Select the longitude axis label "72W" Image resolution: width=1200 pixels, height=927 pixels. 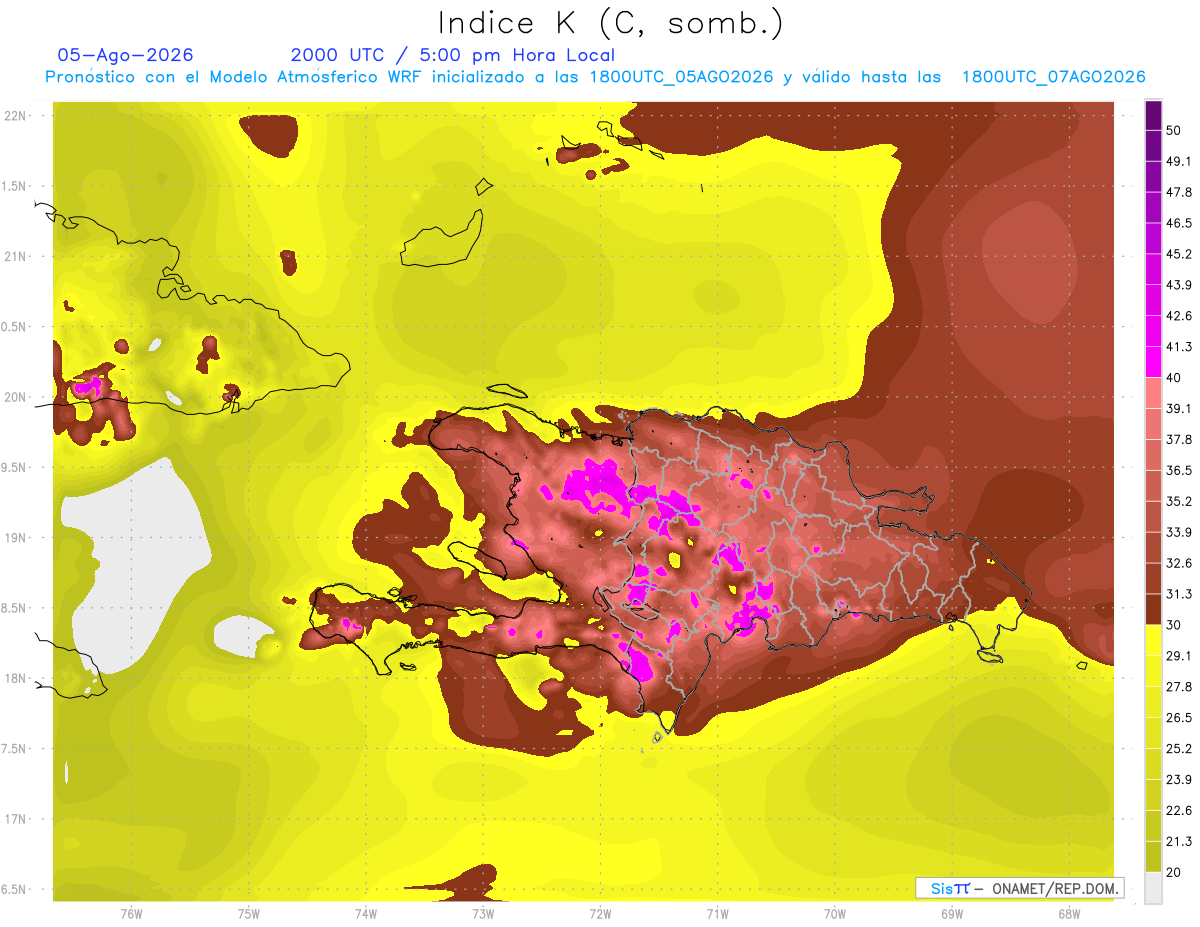(x=600, y=913)
